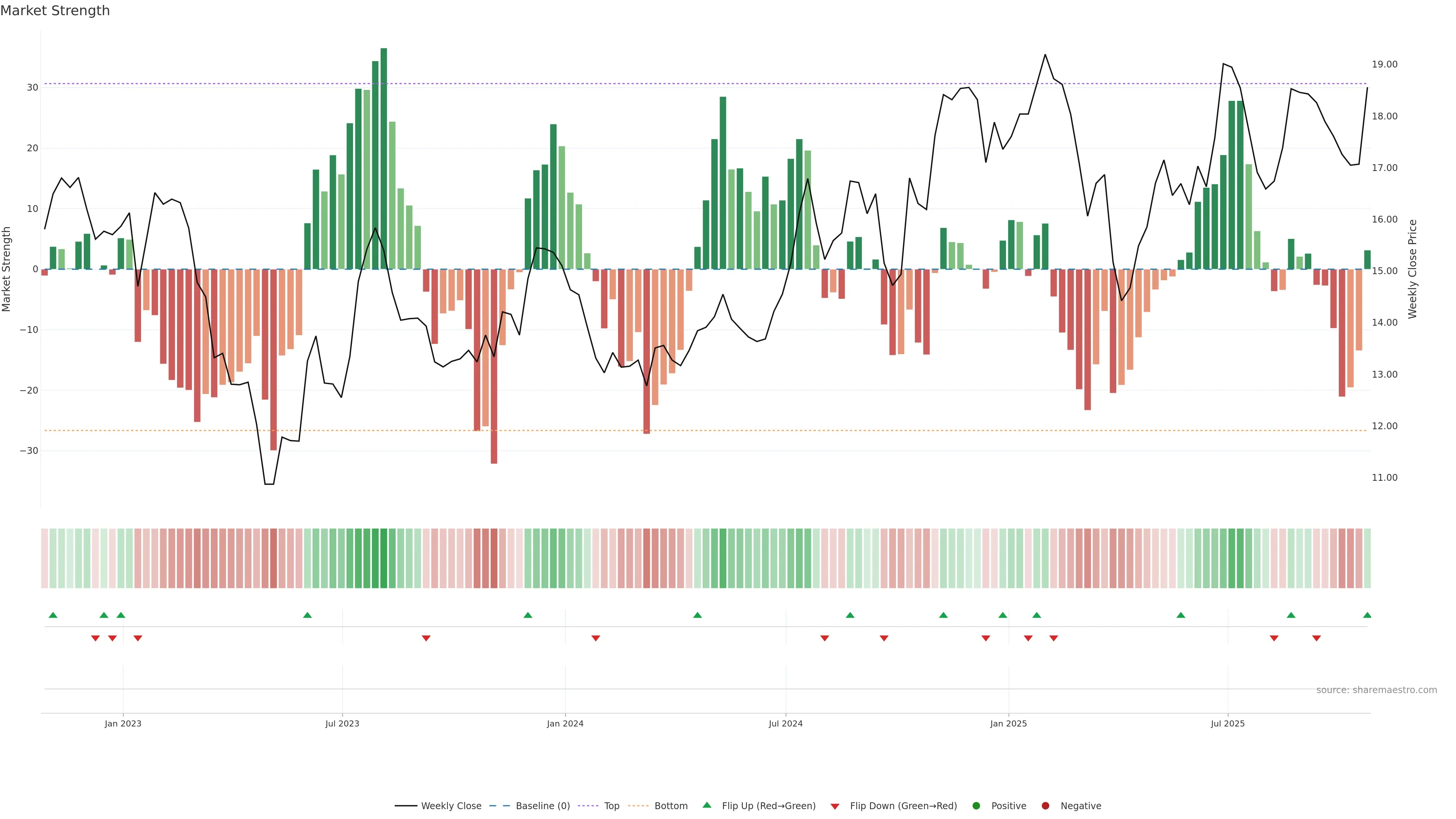
Task: Click the flip-up marker just before Jan 2024
Action: (528, 615)
